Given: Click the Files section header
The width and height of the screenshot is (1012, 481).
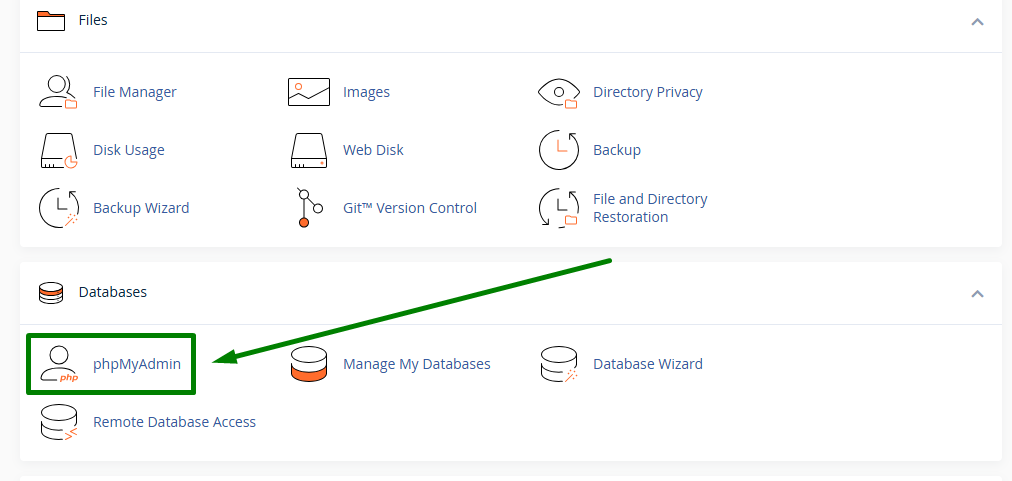Looking at the screenshot, I should 93,20.
